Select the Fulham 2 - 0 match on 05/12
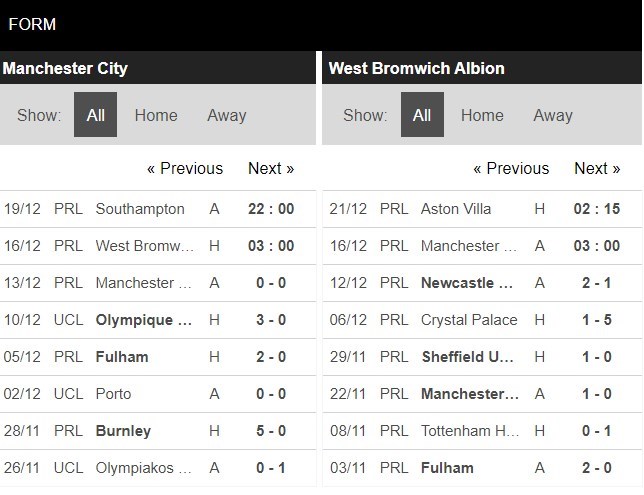Image resolution: width=644 pixels, height=495 pixels. coord(122,357)
